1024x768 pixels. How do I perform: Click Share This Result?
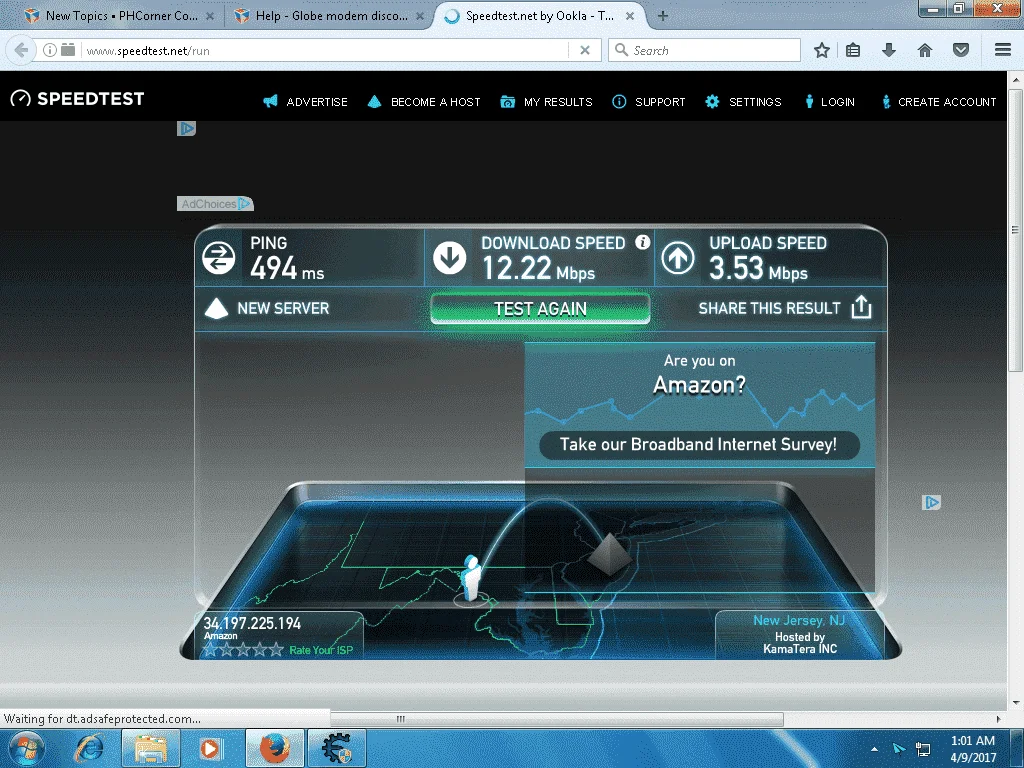pyautogui.click(x=785, y=308)
